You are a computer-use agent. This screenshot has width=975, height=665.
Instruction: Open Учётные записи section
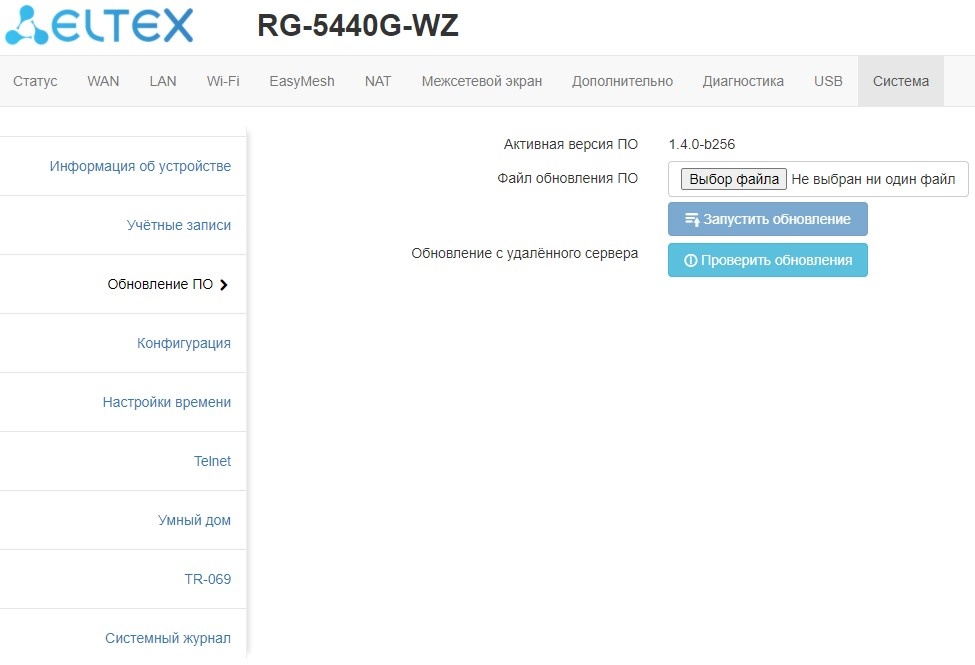click(x=179, y=225)
